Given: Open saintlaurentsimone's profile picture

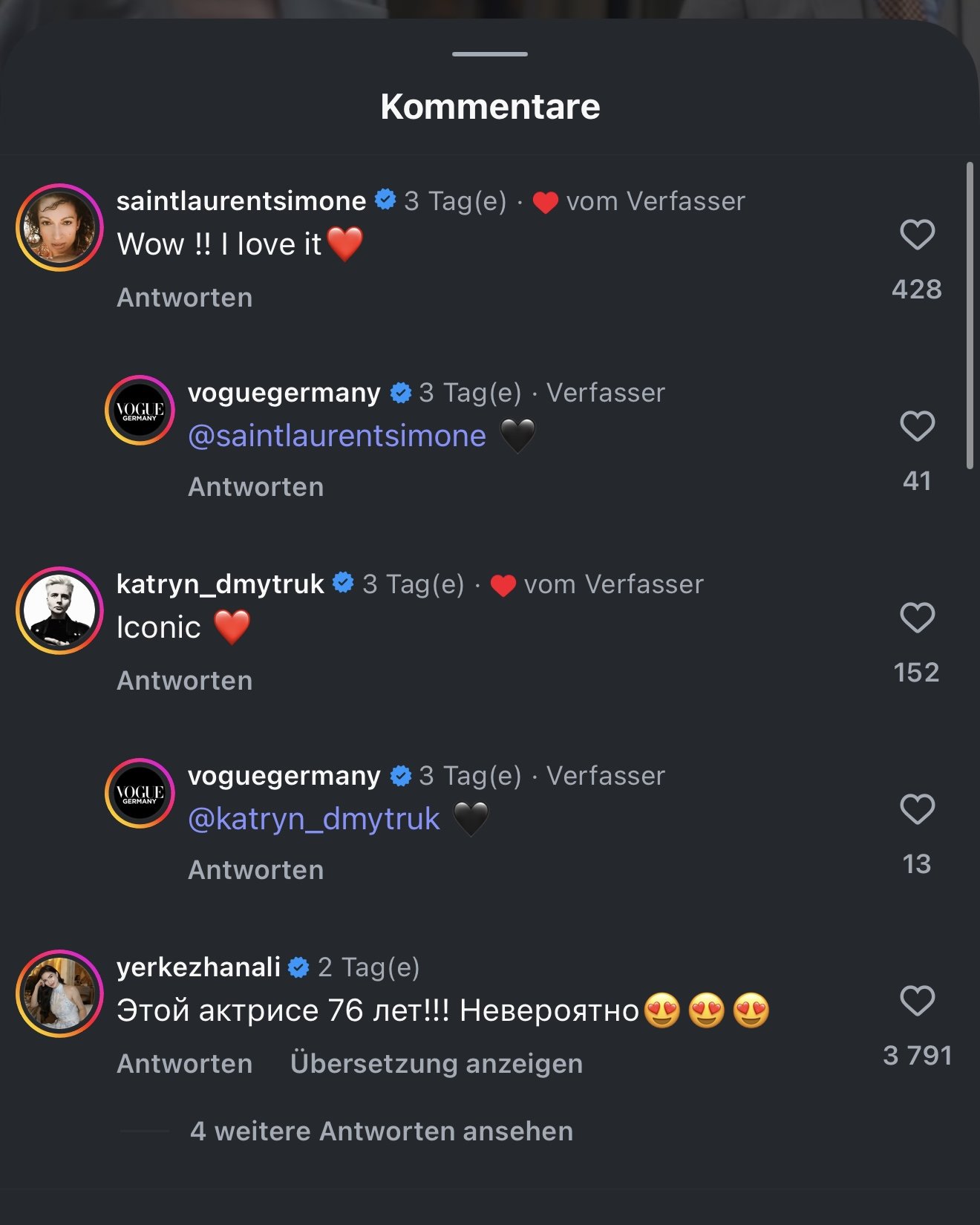Looking at the screenshot, I should pyautogui.click(x=59, y=227).
